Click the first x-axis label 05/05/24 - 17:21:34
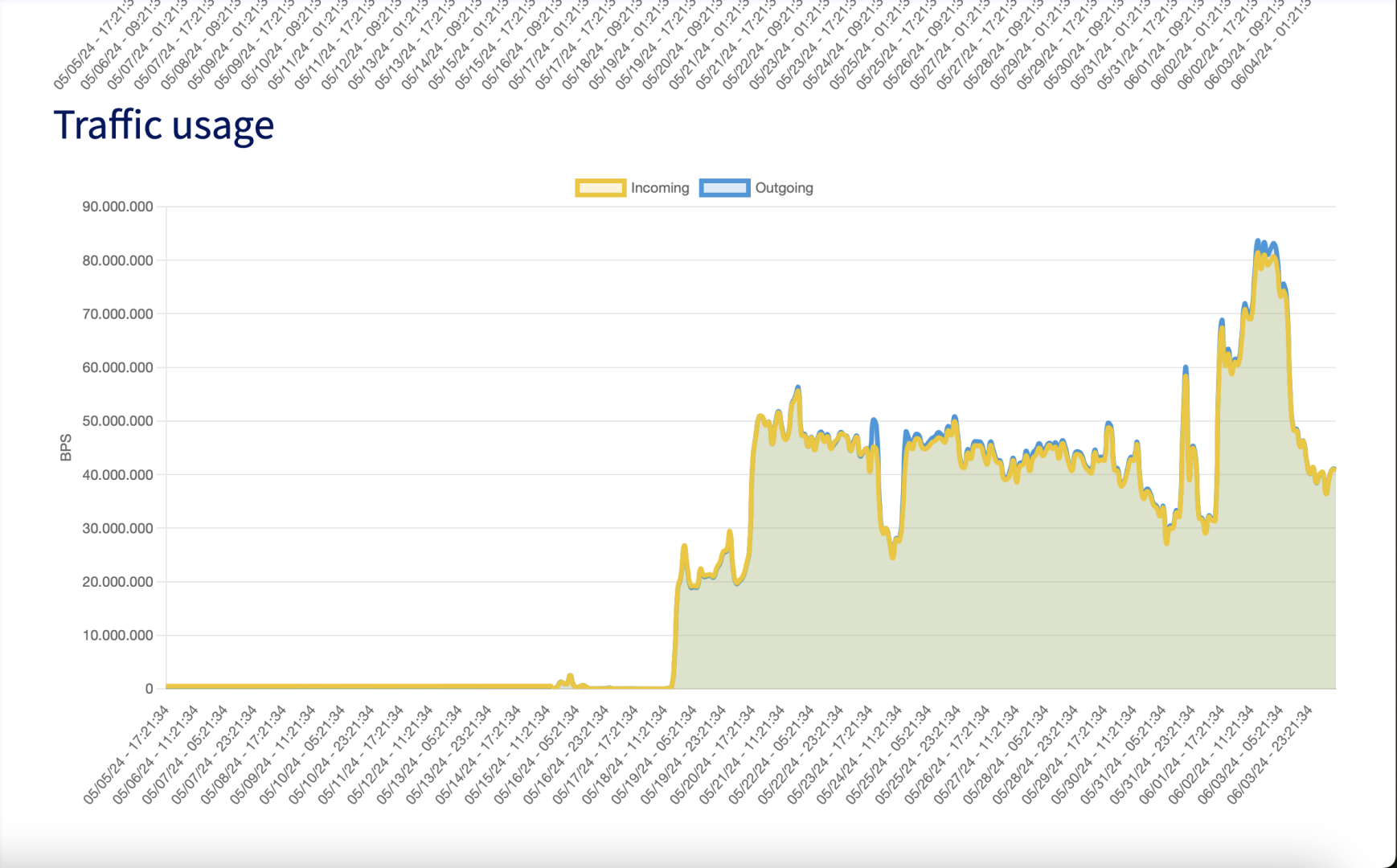Viewport: 1397px width, 868px height. coord(126,755)
